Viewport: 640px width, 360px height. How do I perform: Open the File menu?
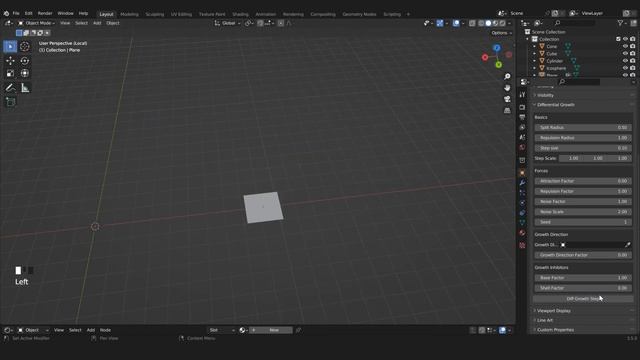pos(16,13)
